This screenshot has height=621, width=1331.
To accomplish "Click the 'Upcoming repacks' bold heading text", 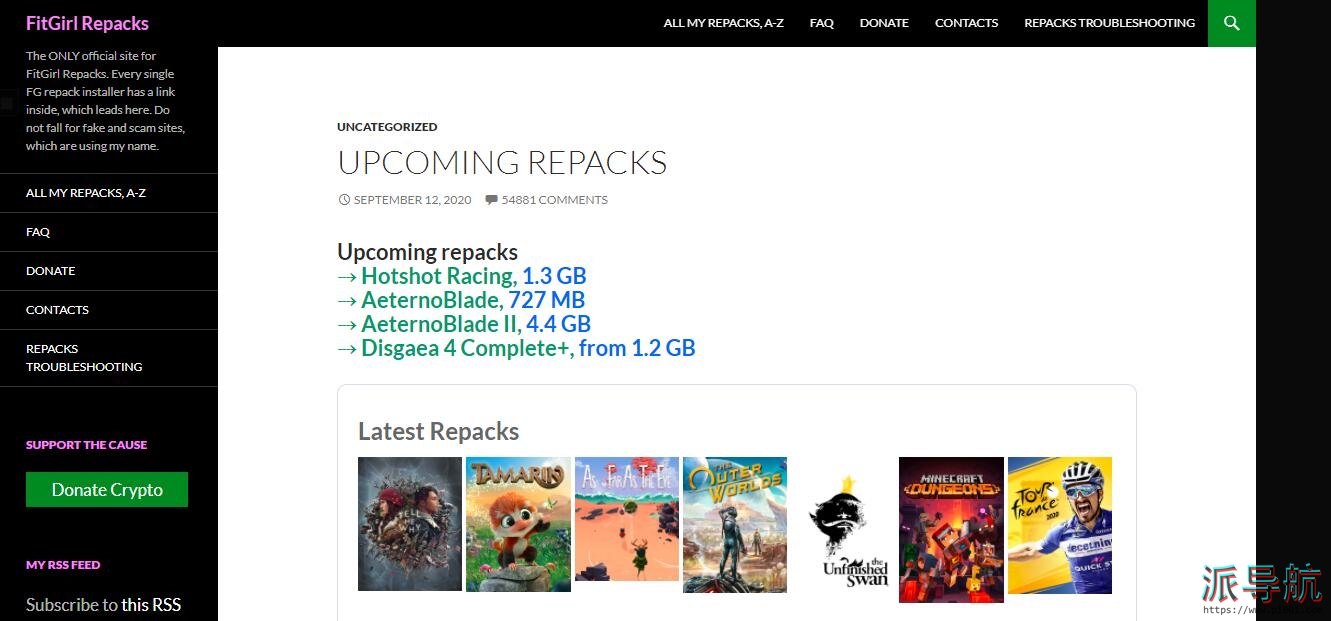I will coord(427,252).
